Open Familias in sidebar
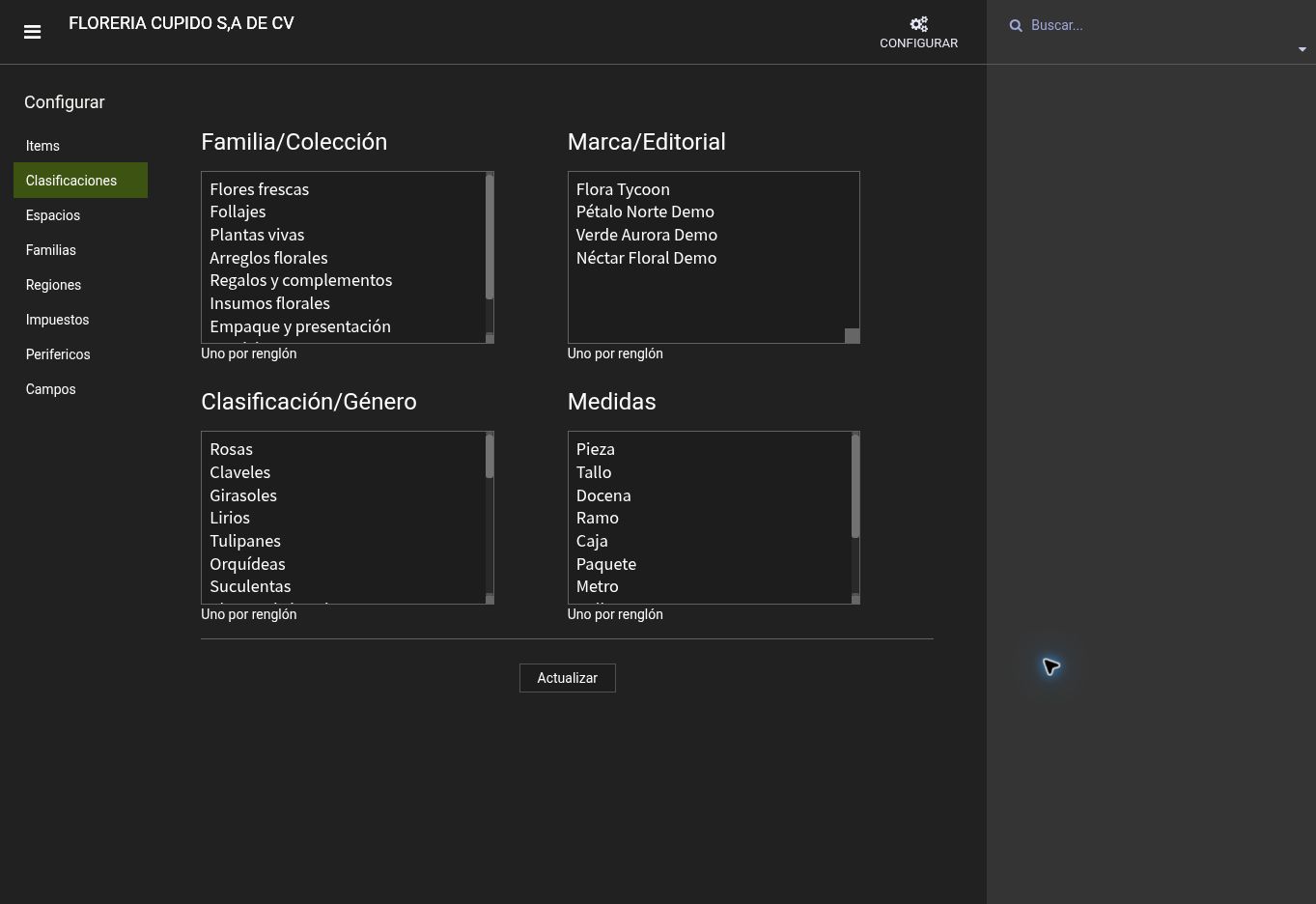The width and height of the screenshot is (1316, 904). pyautogui.click(x=80, y=250)
